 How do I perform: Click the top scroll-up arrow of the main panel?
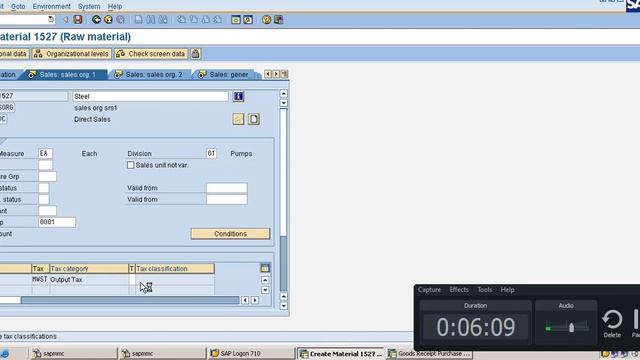284,94
